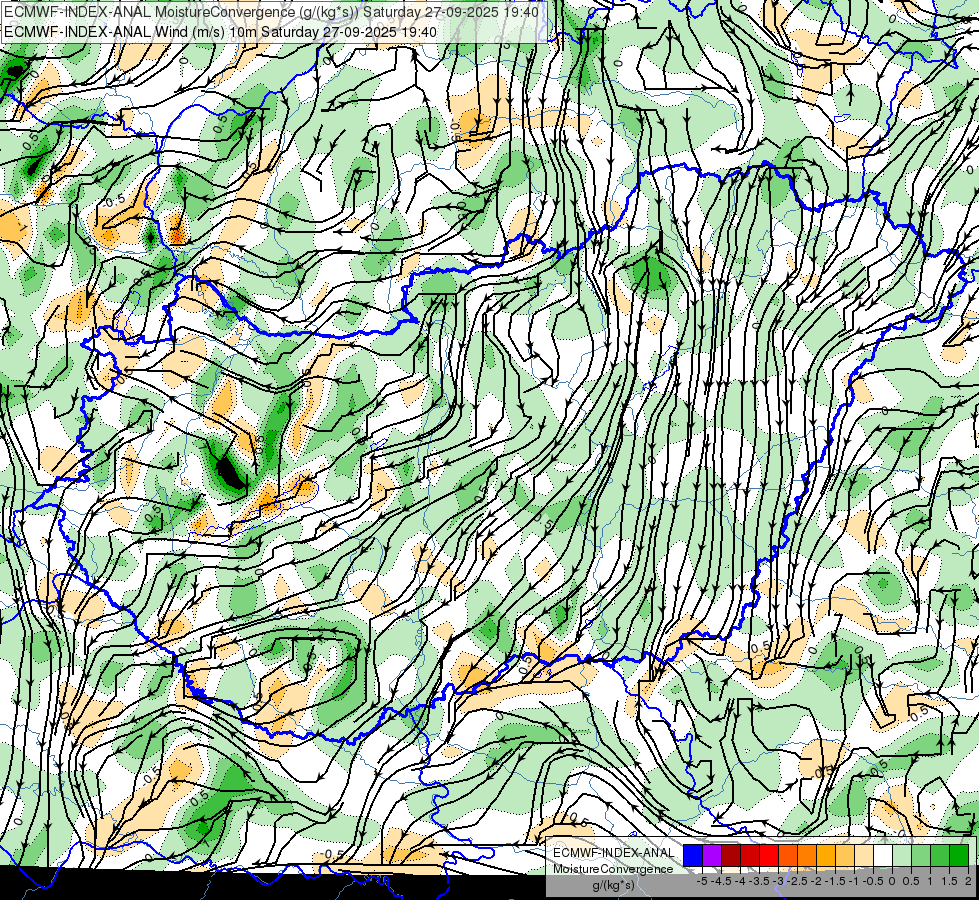Screen dimensions: 979x900
Task: Click the 2 tick label ending the legend scale
Action: [968, 881]
